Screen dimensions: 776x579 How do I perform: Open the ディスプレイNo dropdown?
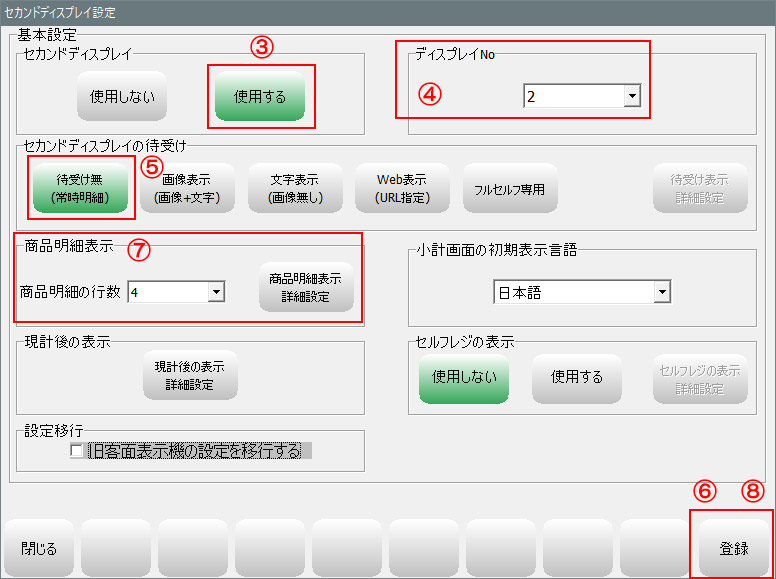[x=631, y=97]
